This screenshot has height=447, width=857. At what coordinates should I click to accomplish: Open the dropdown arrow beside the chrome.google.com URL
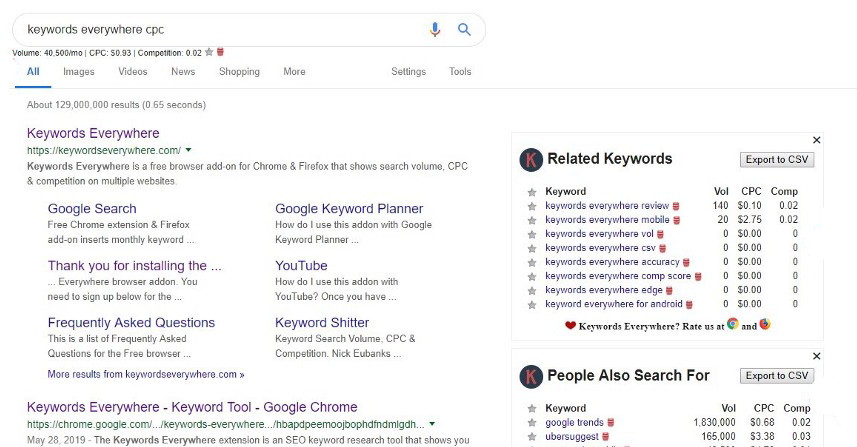(431, 423)
